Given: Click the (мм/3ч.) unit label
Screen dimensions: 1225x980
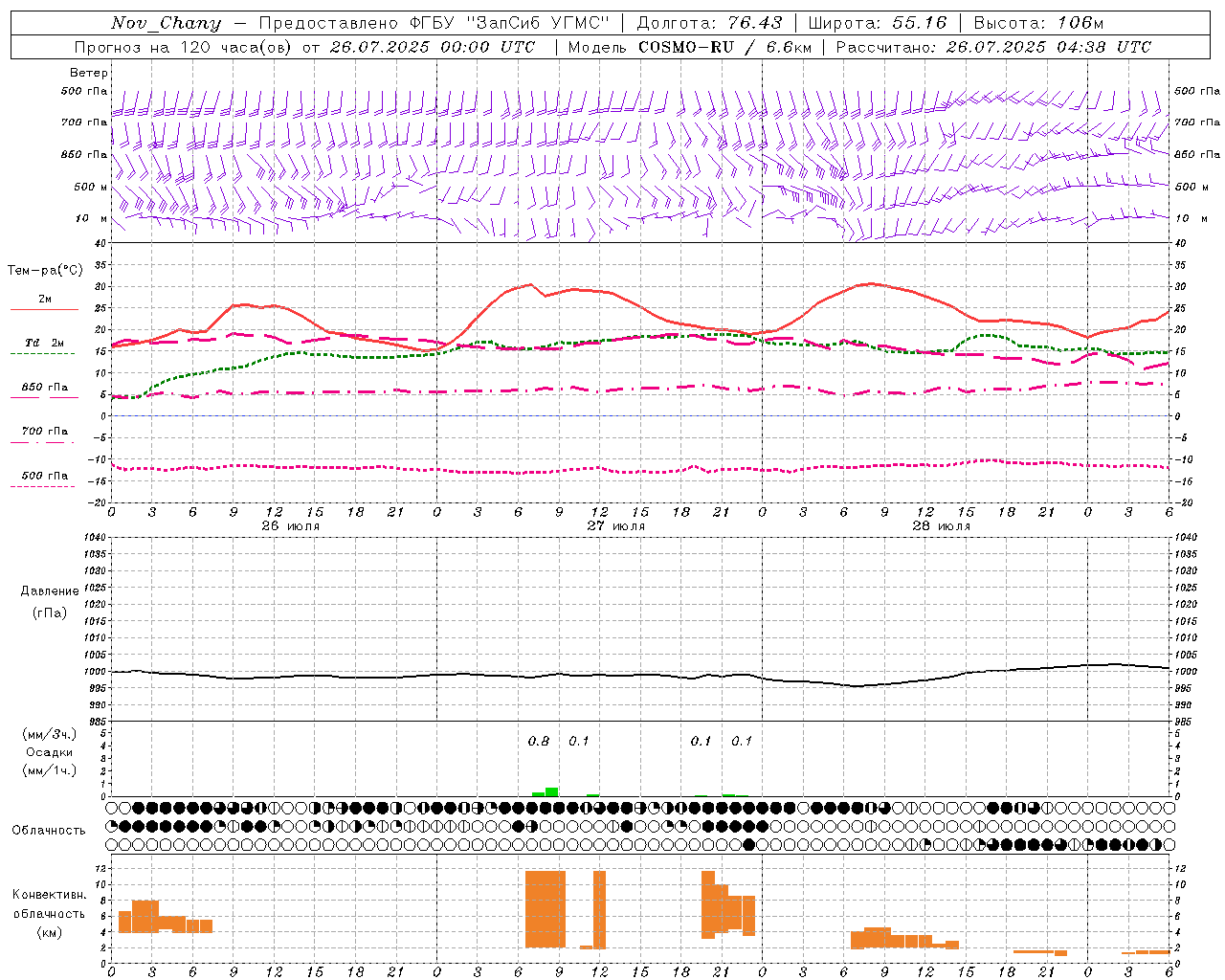Looking at the screenshot, I should tap(50, 735).
